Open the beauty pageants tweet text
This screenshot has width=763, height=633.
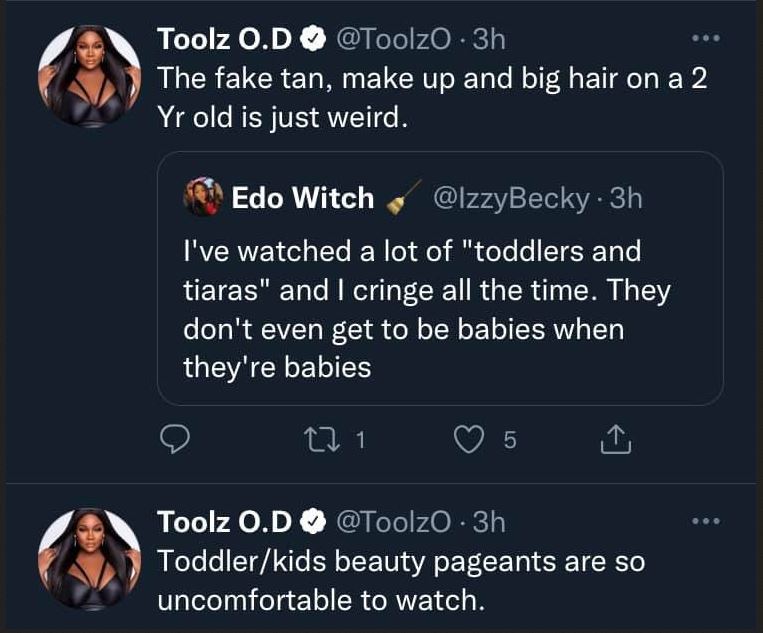click(x=400, y=580)
